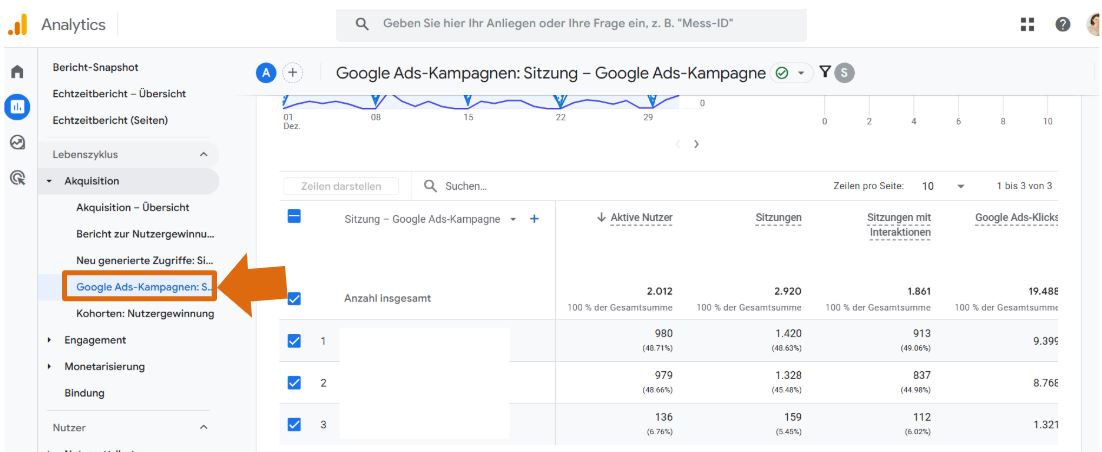Screen dimensions: 1102x452
Task: Sort by Sitzungen mit Interaktionen column
Action: [x=899, y=225]
